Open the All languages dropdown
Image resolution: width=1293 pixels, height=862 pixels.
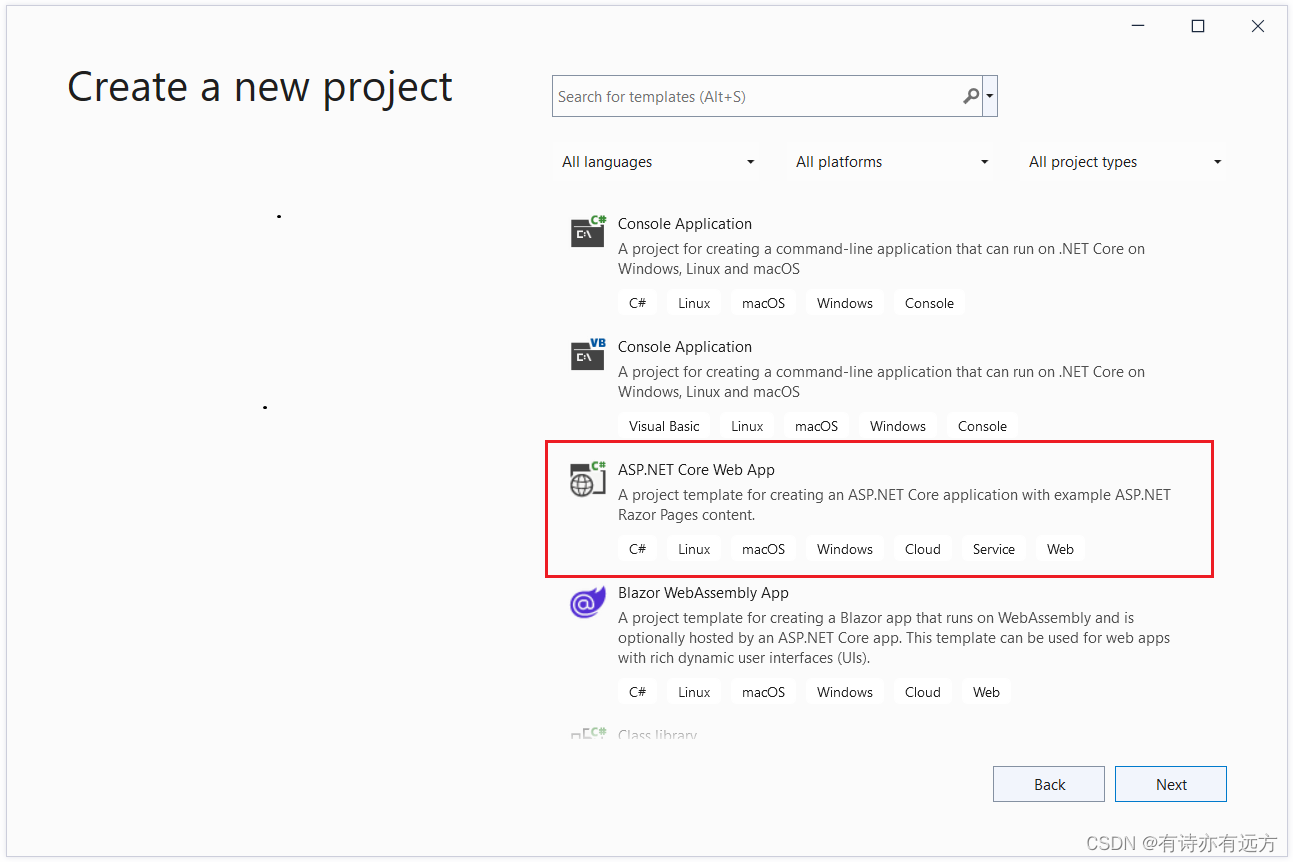(x=658, y=162)
